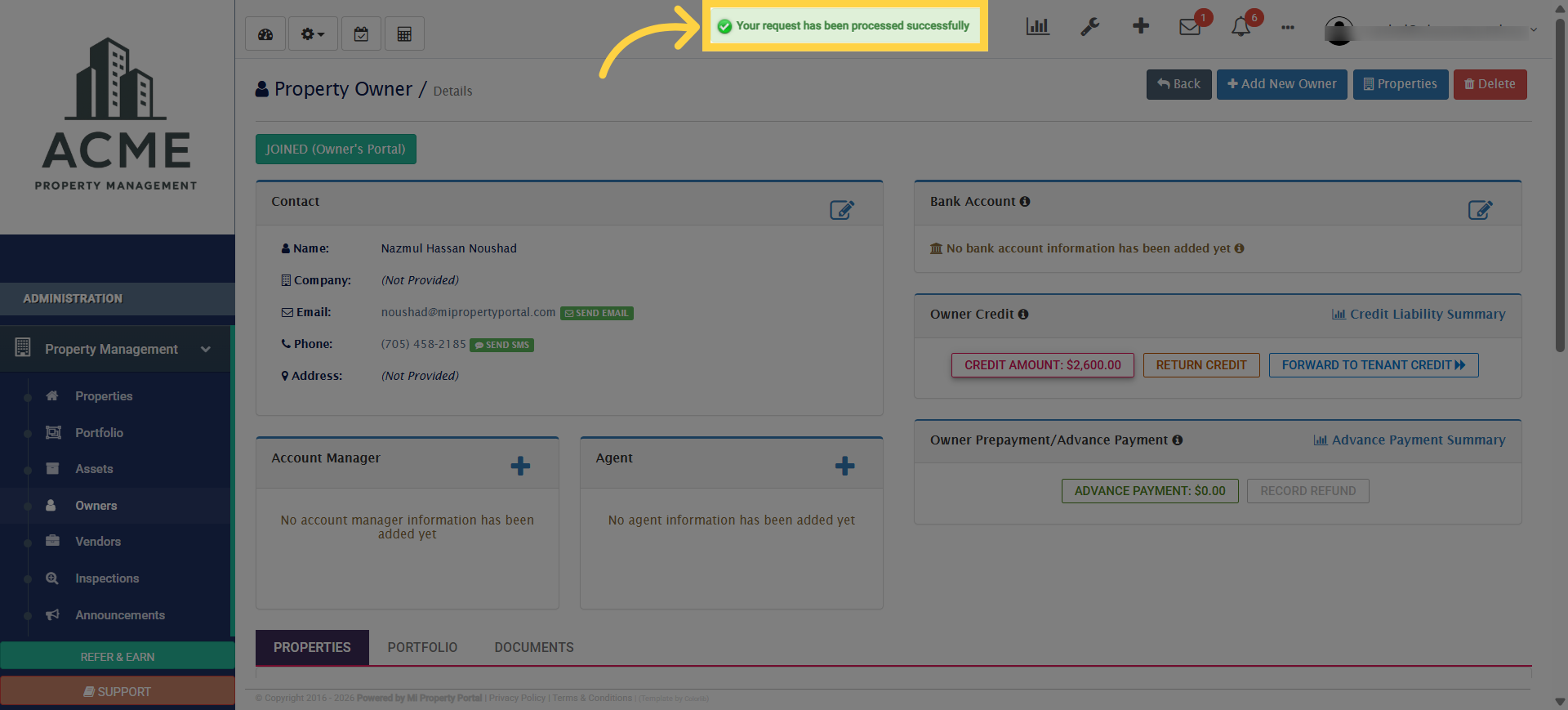Click the Advance Payment $0.00 button
This screenshot has height=710, width=1568.
click(x=1150, y=491)
